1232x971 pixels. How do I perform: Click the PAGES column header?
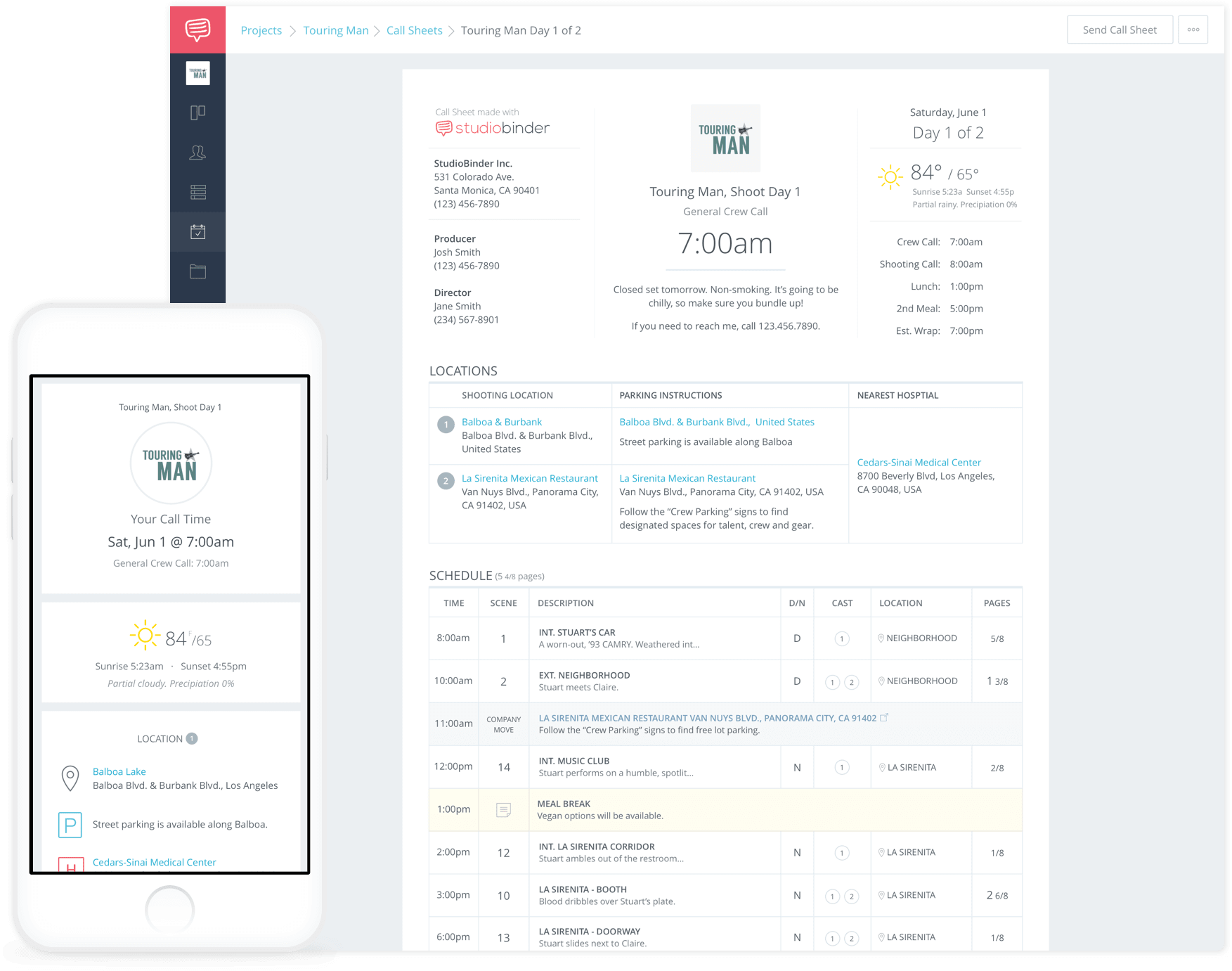997,603
